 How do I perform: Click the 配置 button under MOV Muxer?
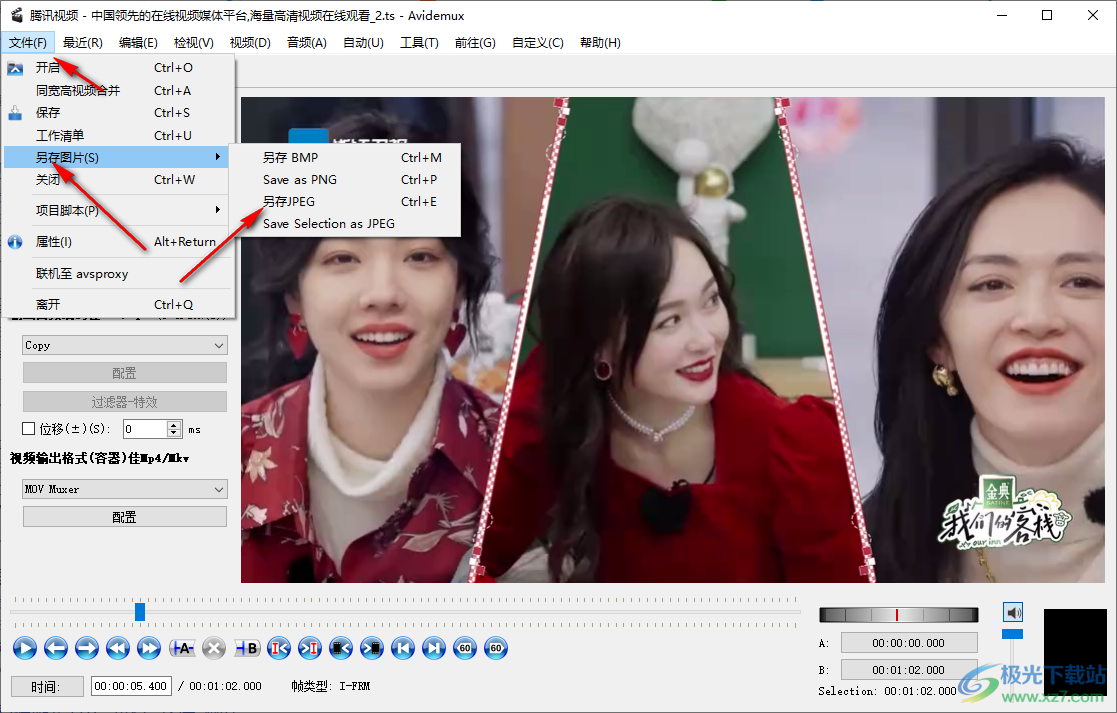[125, 517]
